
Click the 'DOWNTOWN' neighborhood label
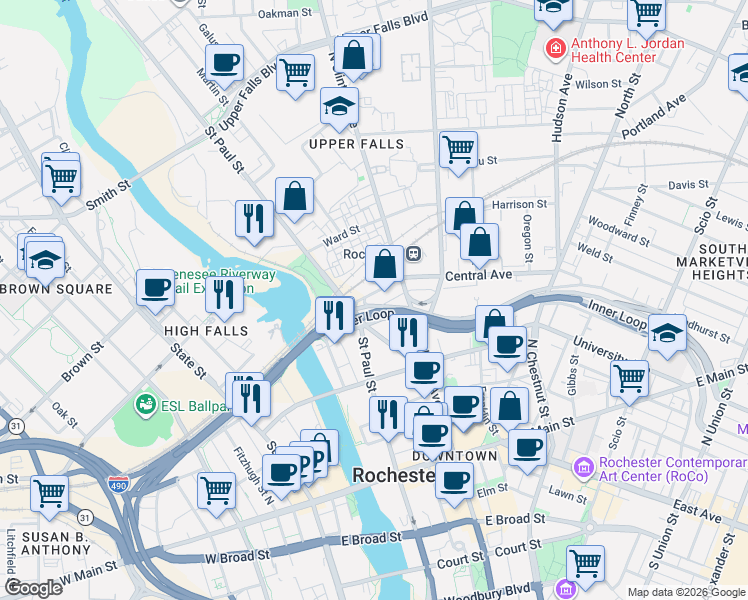(455, 456)
